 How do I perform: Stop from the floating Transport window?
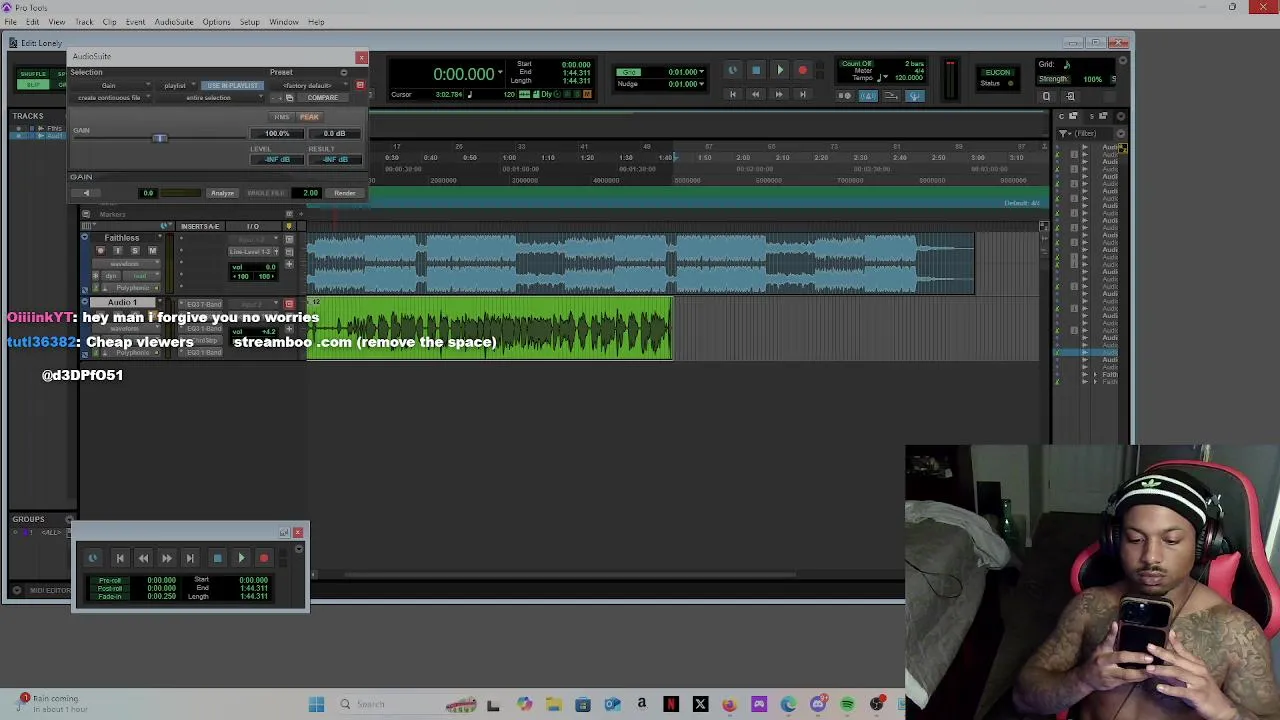[x=217, y=559]
